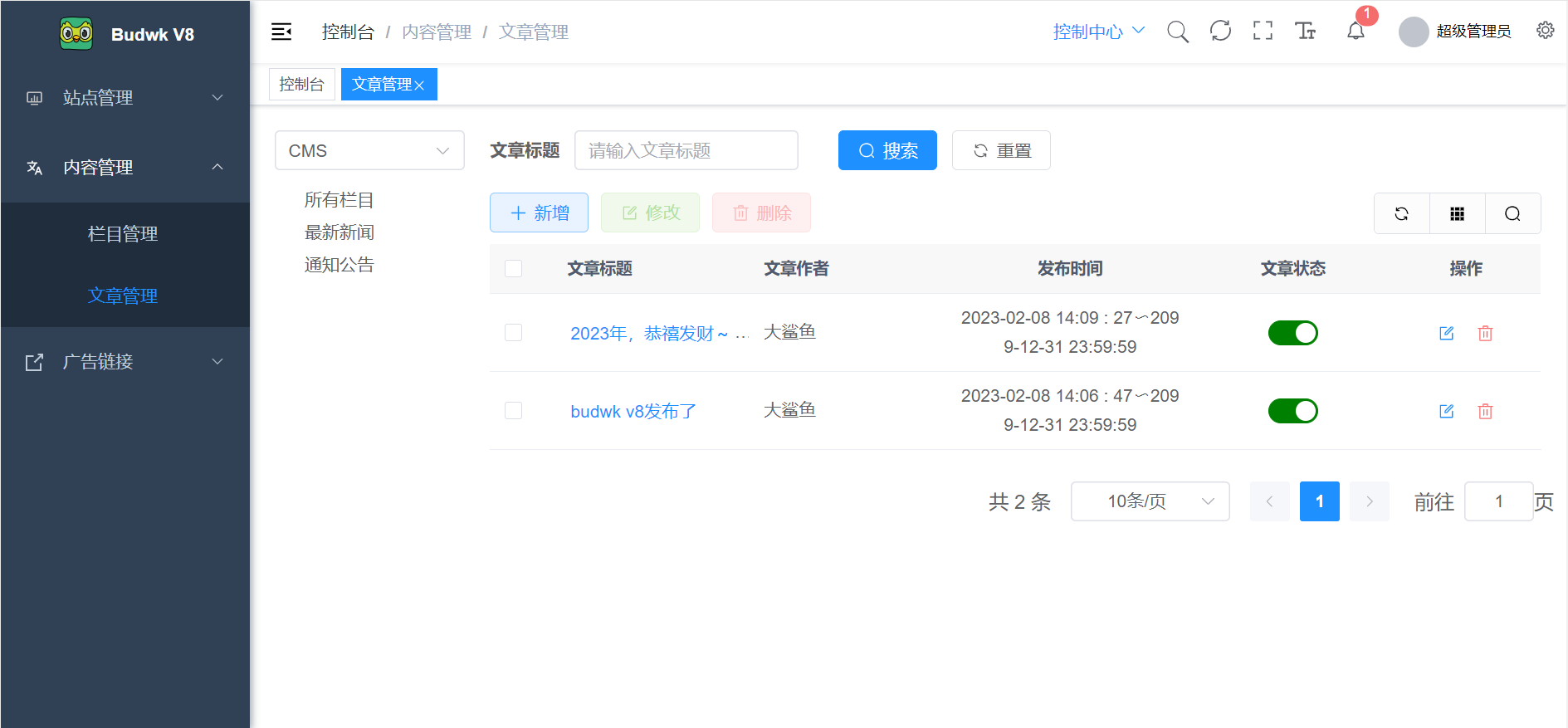Switch to the 控制台 tab
Screen dimensions: 1568x728
click(301, 85)
